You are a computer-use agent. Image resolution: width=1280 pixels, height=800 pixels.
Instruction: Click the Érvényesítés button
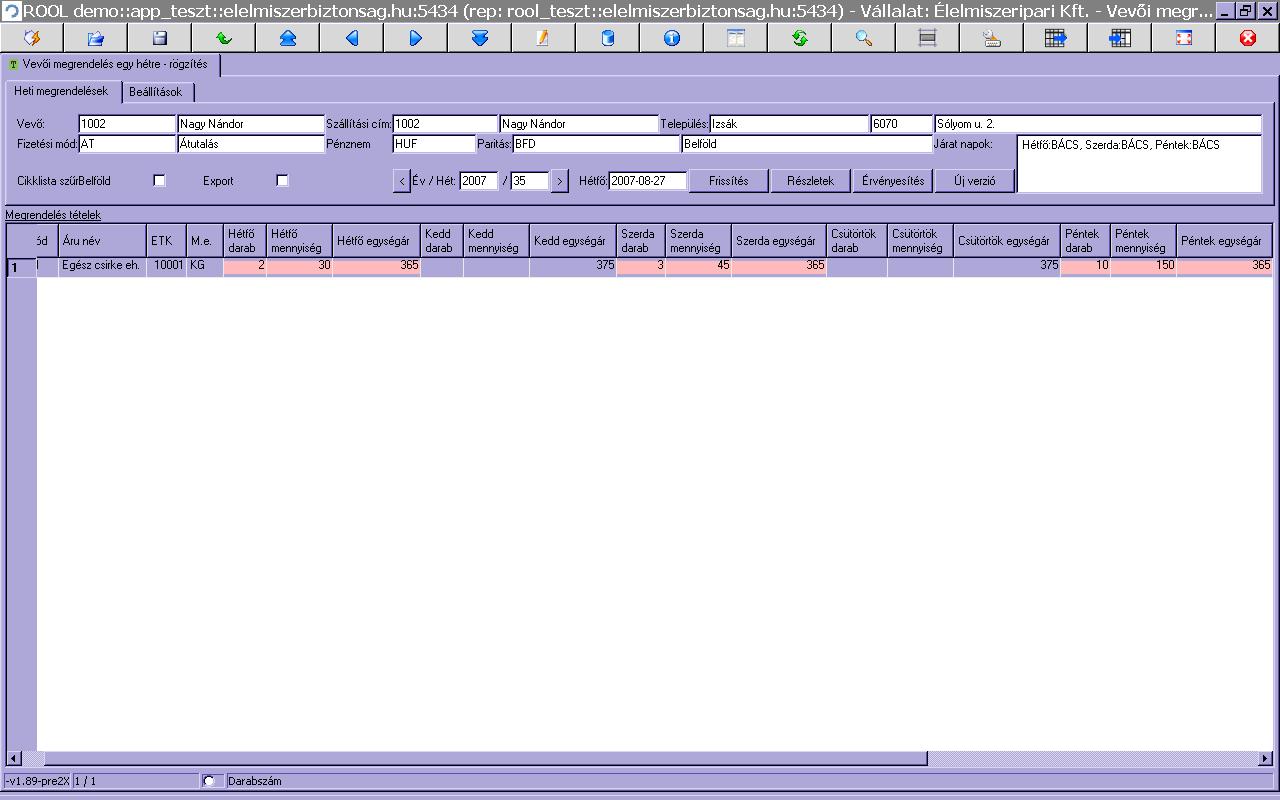(x=893, y=181)
